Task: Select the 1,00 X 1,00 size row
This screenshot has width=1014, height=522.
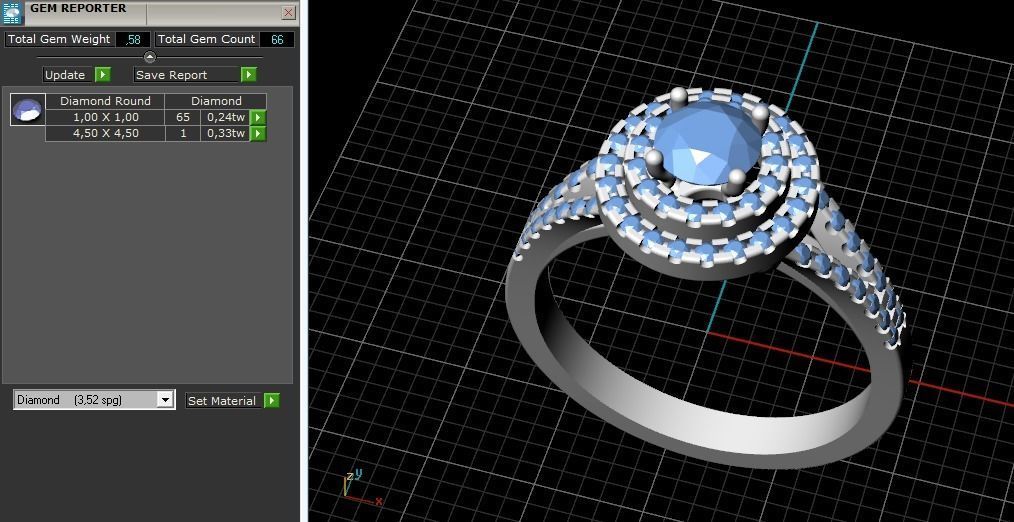Action: pos(105,117)
